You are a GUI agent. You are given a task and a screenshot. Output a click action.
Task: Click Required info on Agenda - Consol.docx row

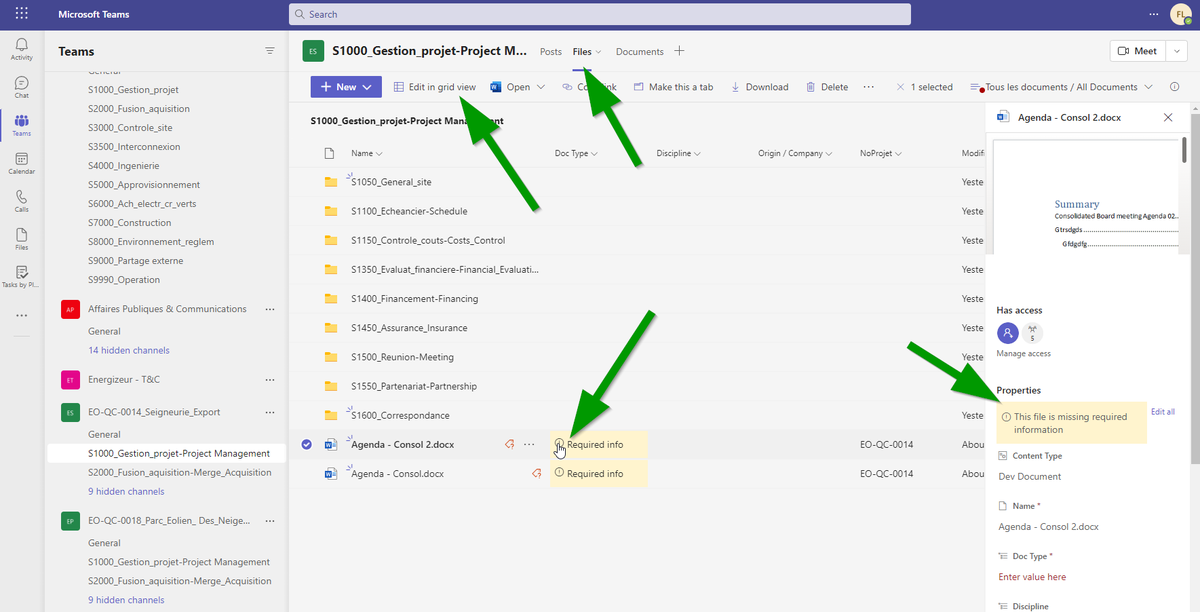(594, 473)
